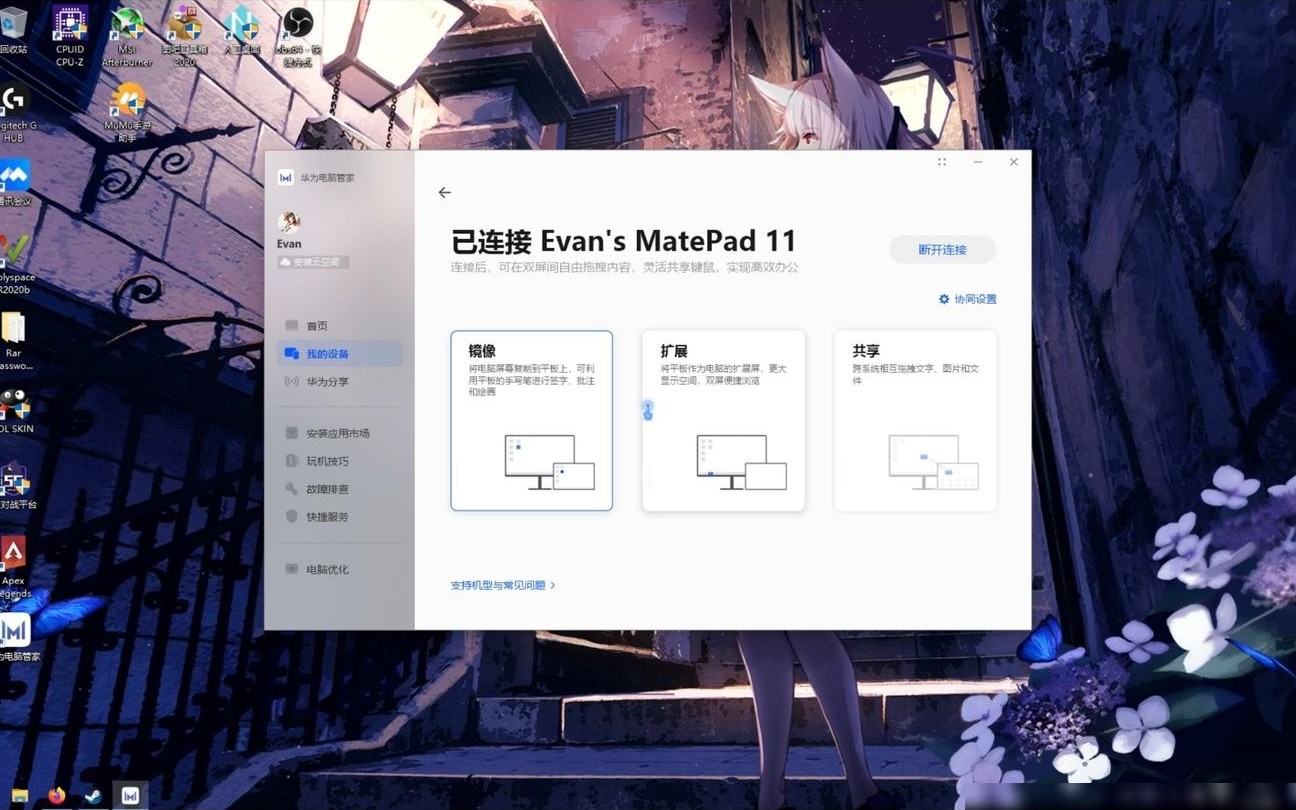1296x810 pixels.
Task: Select the MuMu手游助手 desktop shortcut
Action: tap(127, 113)
